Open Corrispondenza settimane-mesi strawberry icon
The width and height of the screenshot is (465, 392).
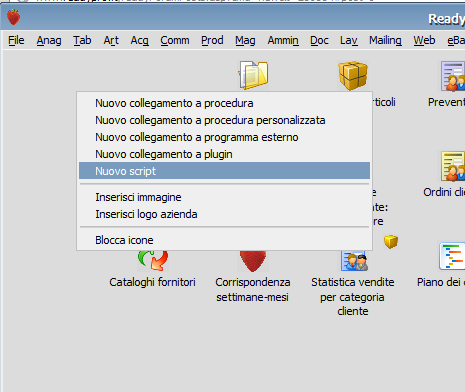253,261
